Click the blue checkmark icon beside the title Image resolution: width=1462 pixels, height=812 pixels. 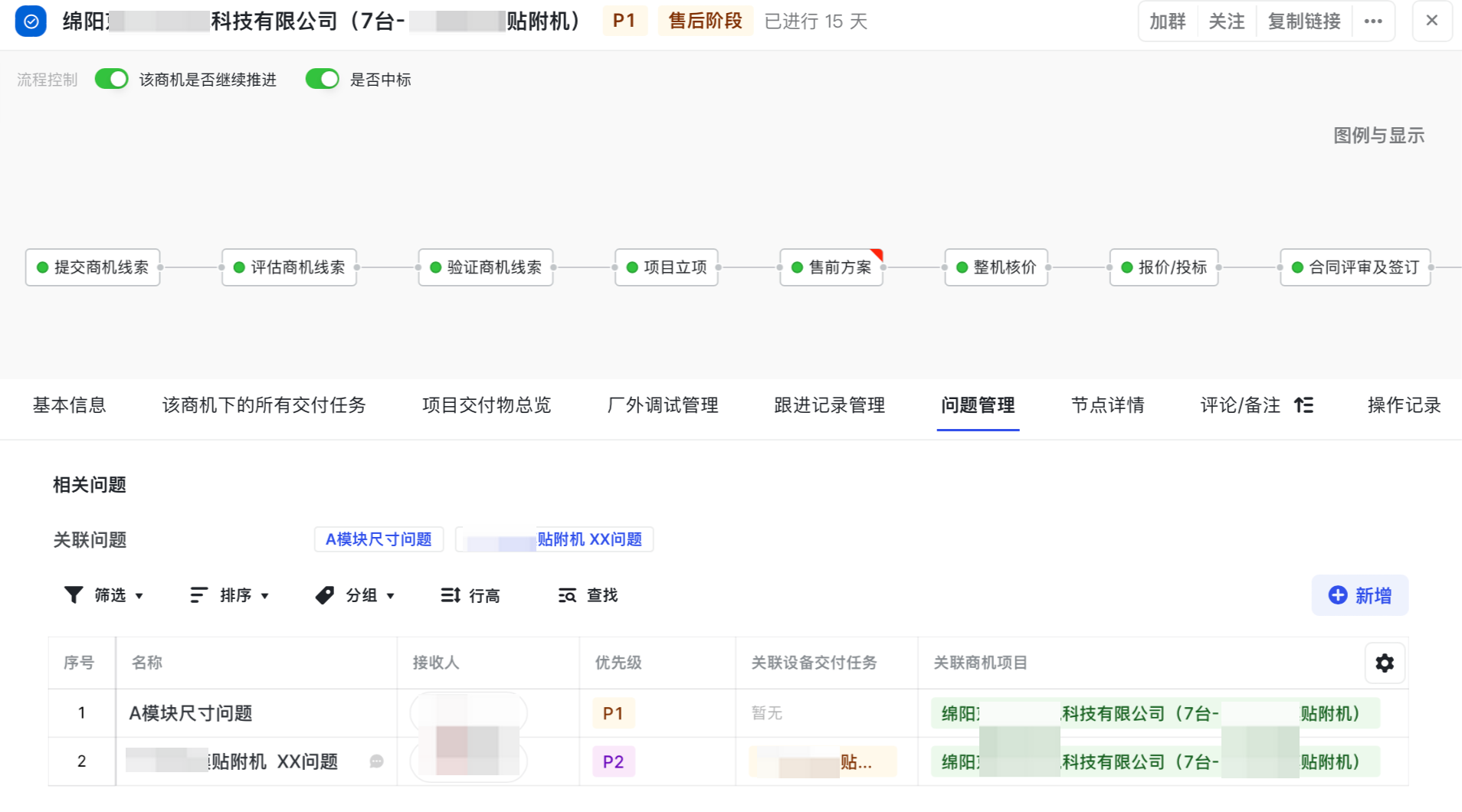point(31,21)
